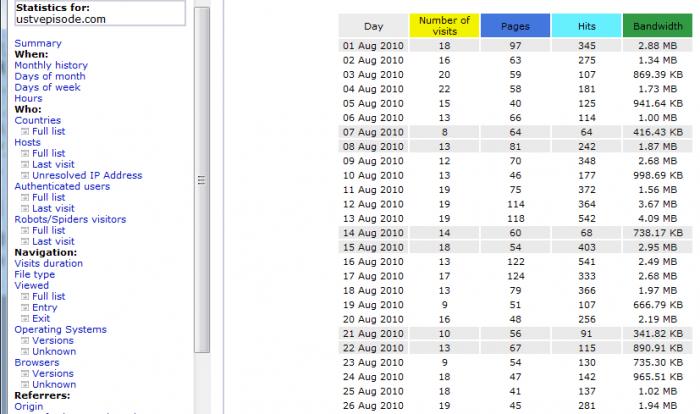Click the small icon beside Exit

click(25, 318)
